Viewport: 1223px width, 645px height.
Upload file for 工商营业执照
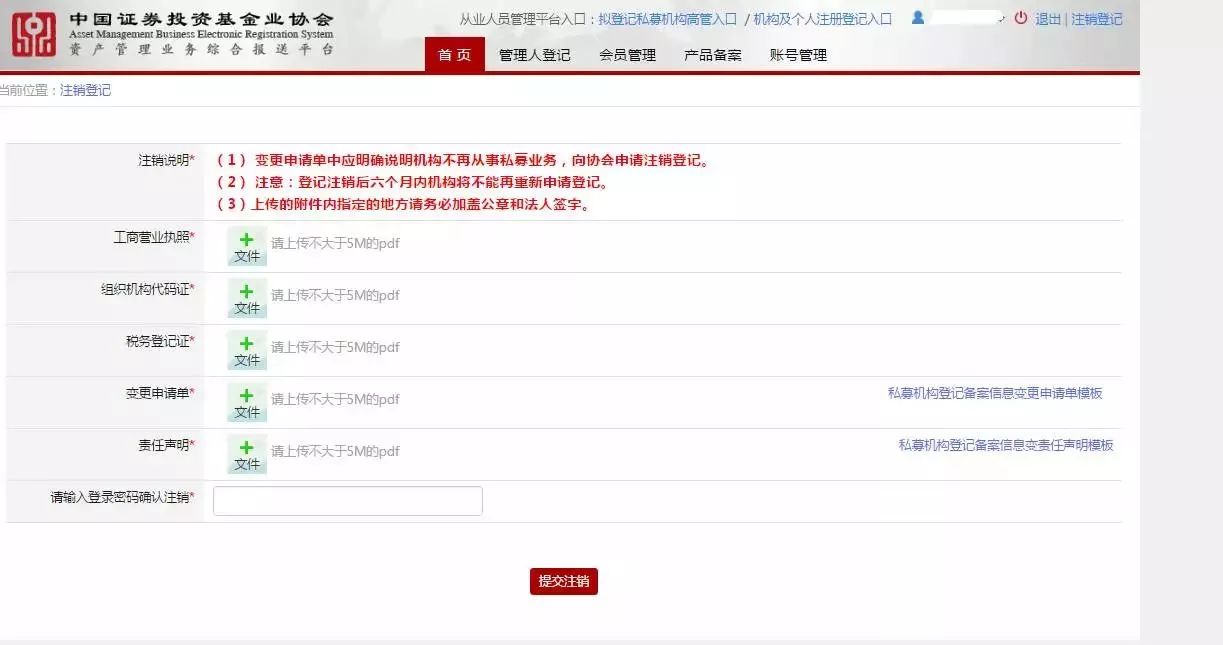click(247, 246)
